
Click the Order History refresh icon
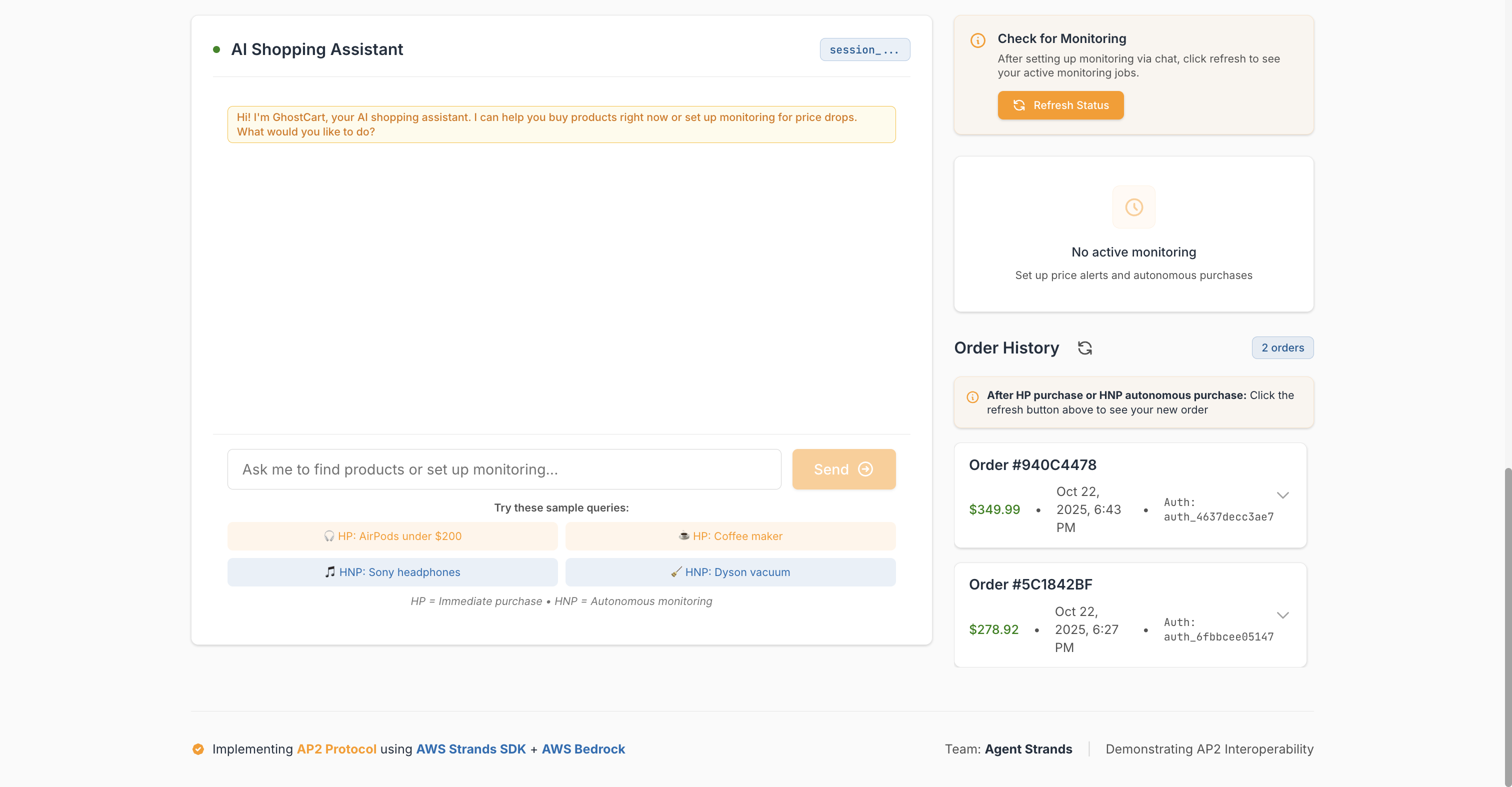(x=1084, y=348)
